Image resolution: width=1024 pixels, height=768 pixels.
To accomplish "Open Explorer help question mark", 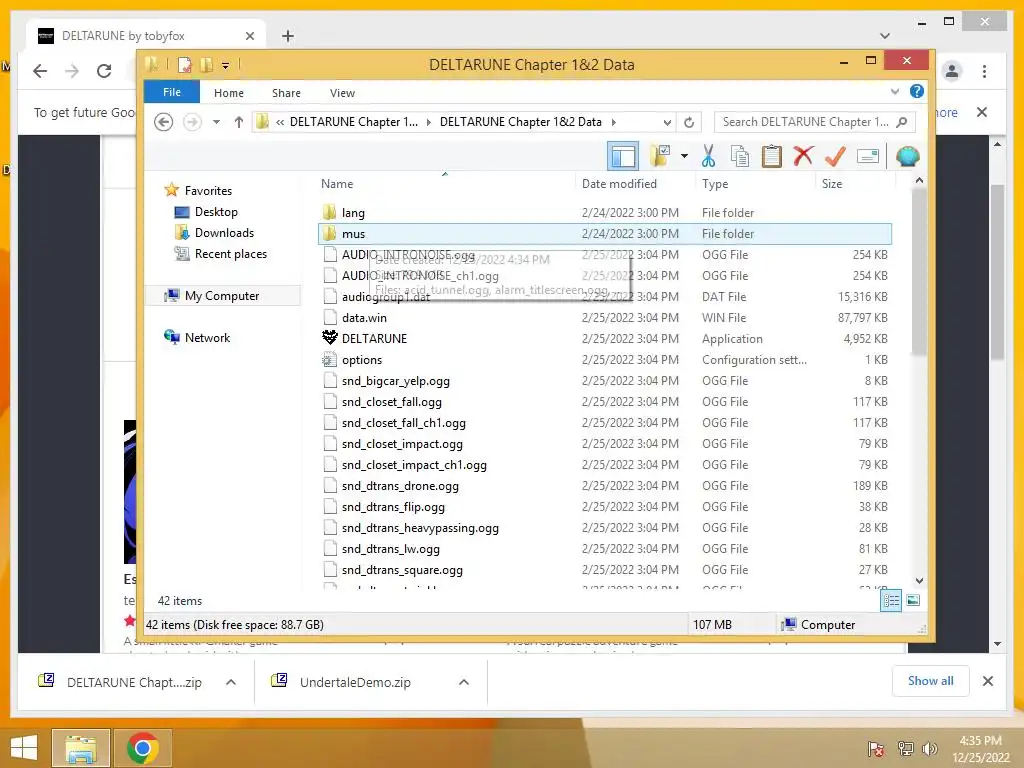I will 917,91.
